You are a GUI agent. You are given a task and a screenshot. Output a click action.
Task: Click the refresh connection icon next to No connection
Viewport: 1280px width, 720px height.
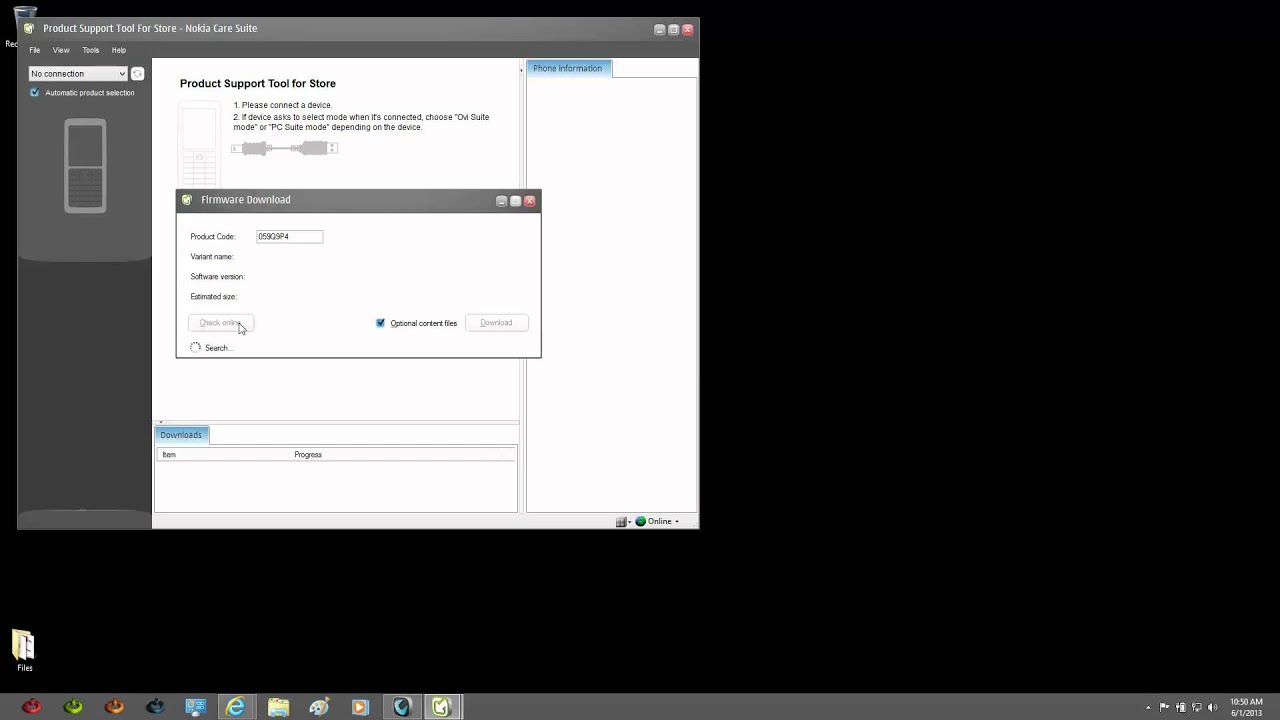tap(138, 73)
